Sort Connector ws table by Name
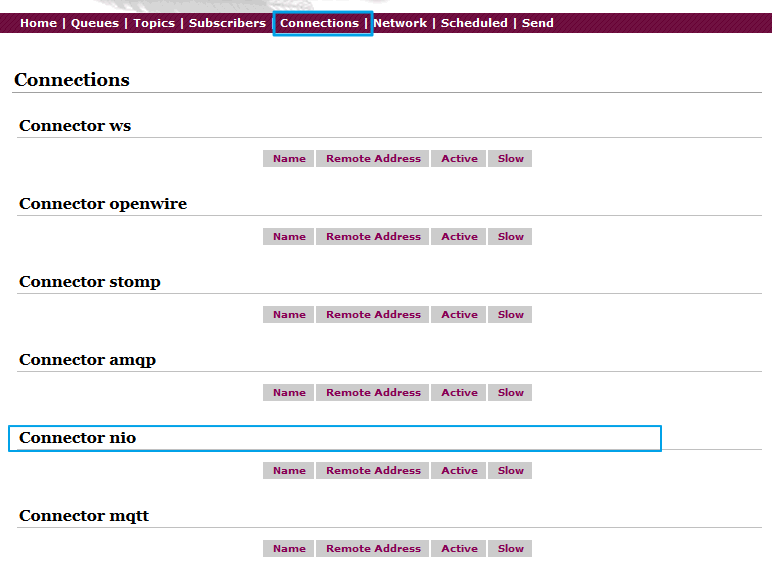The width and height of the screenshot is (772, 565). tap(289, 158)
